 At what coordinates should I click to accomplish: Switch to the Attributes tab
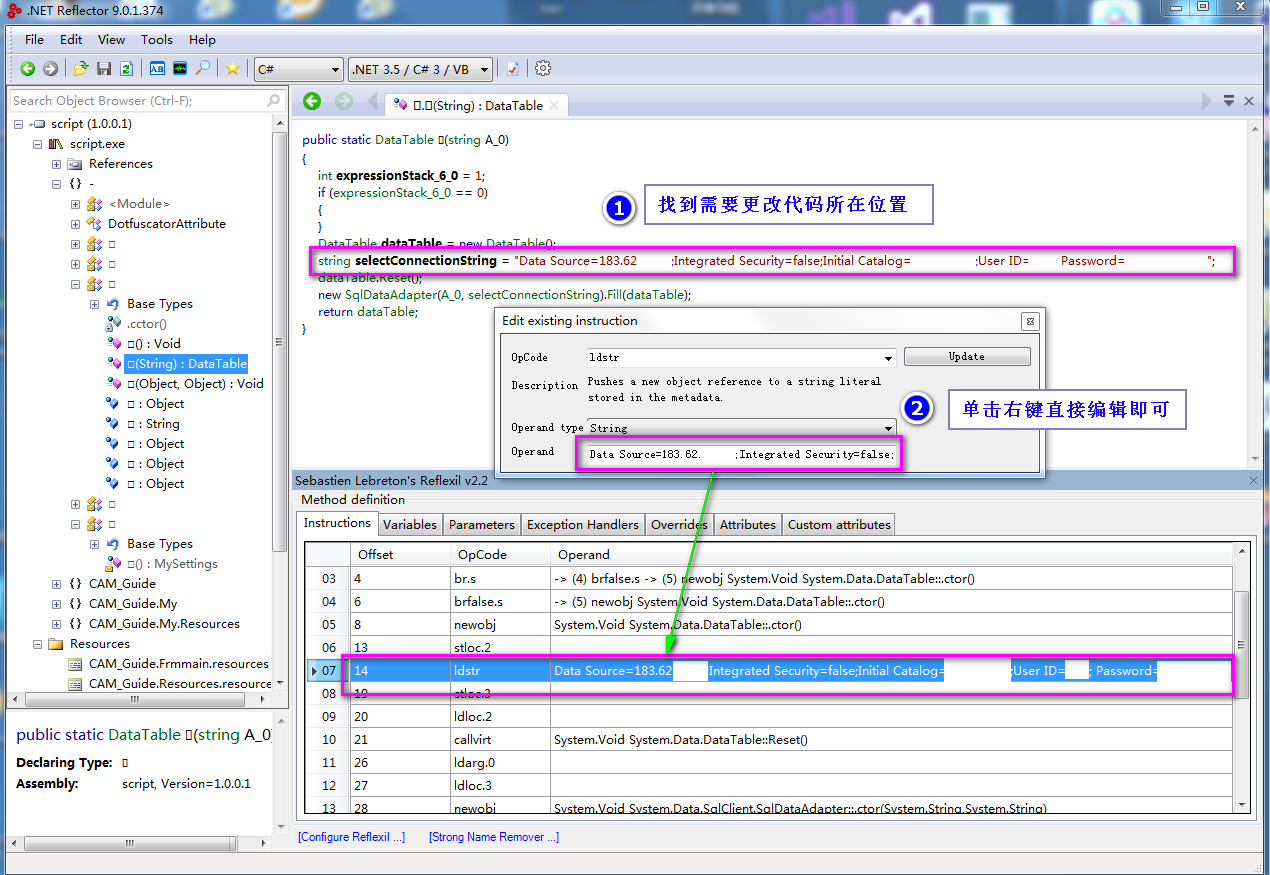(748, 525)
